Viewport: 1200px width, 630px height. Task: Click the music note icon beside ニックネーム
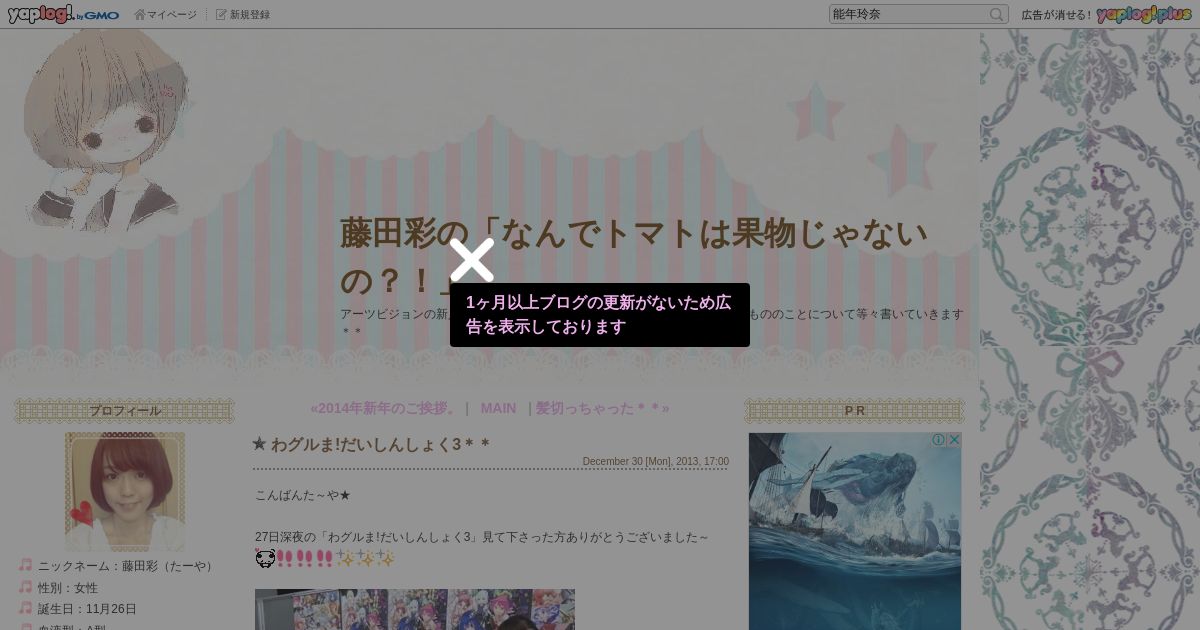(x=26, y=565)
